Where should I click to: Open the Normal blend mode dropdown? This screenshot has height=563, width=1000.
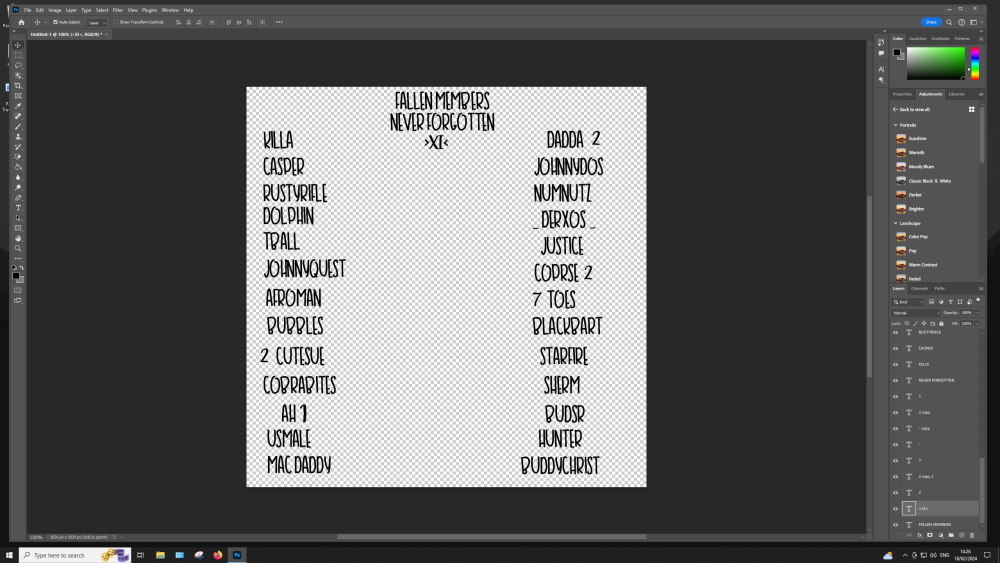(916, 313)
